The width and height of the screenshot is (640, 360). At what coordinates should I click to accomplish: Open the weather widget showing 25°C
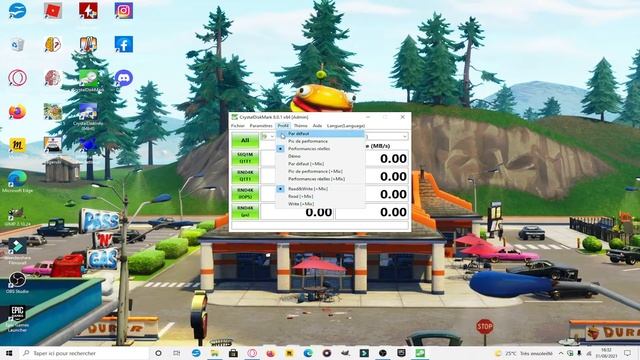coord(524,353)
